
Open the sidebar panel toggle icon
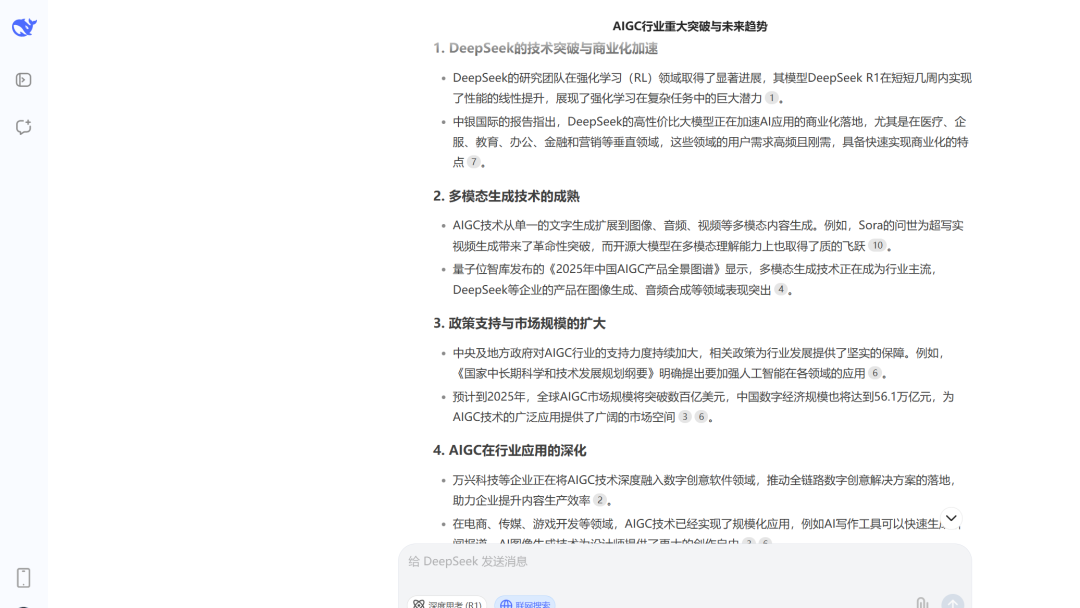pos(23,80)
